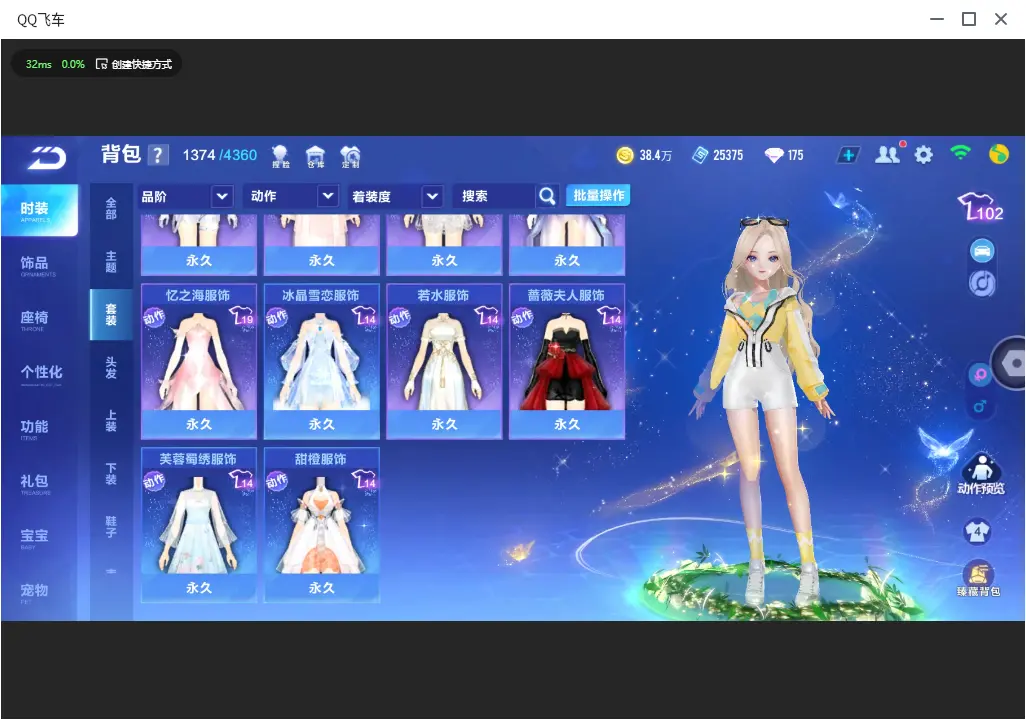Click the music note icon
The height and width of the screenshot is (720, 1026).
(982, 283)
